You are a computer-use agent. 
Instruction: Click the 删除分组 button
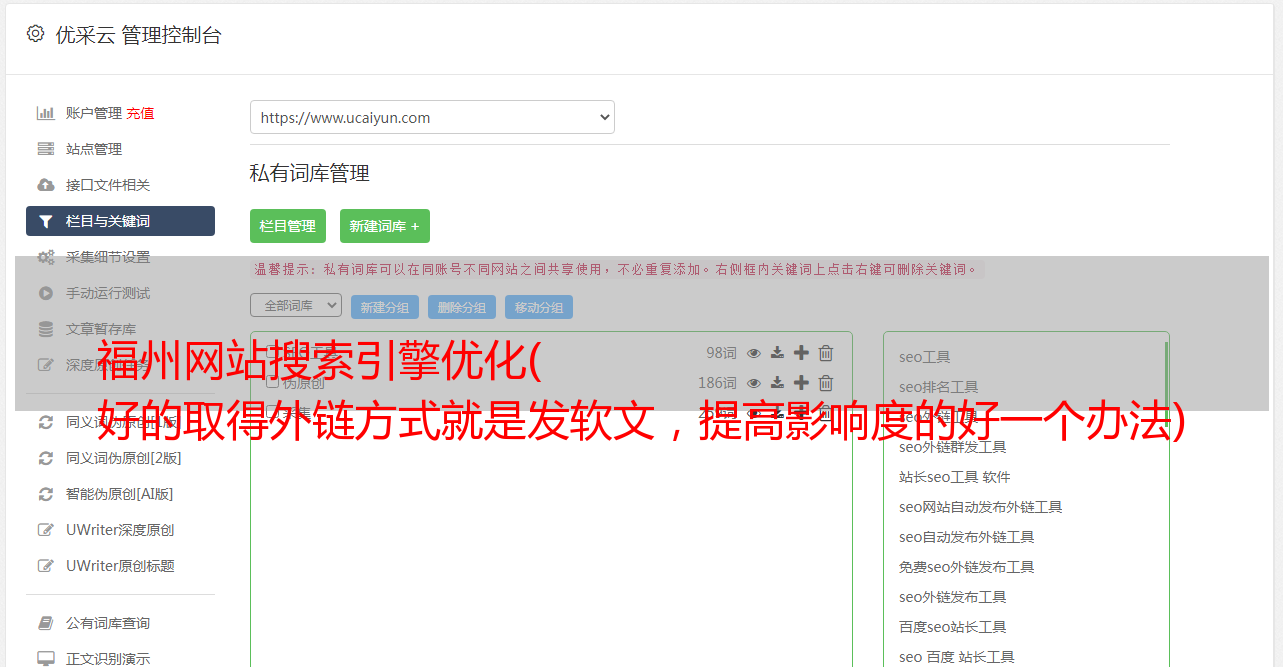[462, 307]
